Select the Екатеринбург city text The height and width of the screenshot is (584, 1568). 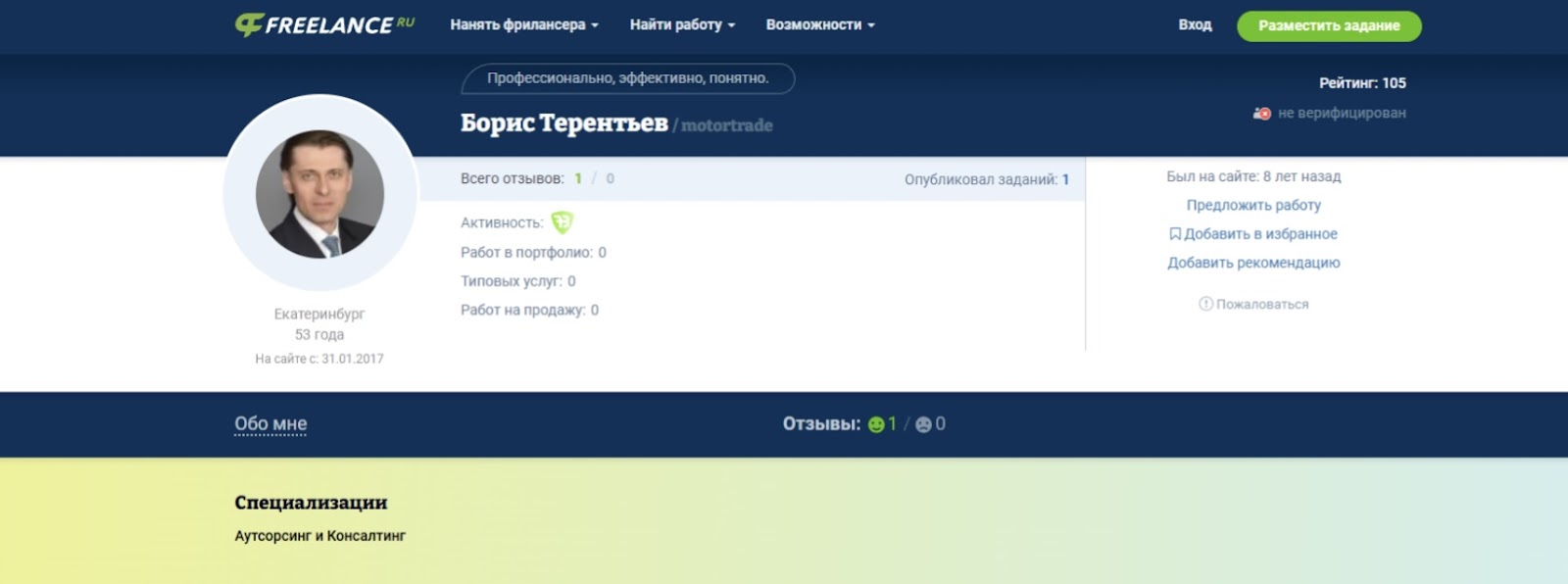(x=319, y=314)
